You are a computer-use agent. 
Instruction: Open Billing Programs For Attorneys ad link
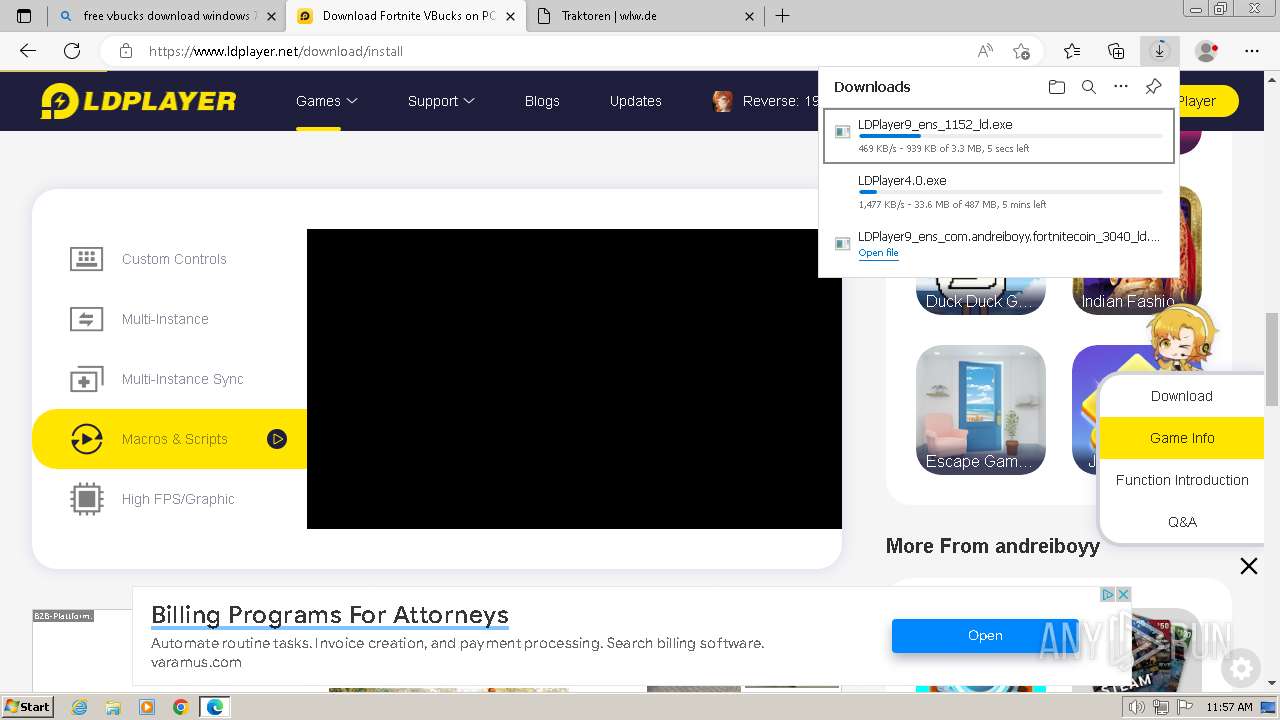[x=330, y=614]
